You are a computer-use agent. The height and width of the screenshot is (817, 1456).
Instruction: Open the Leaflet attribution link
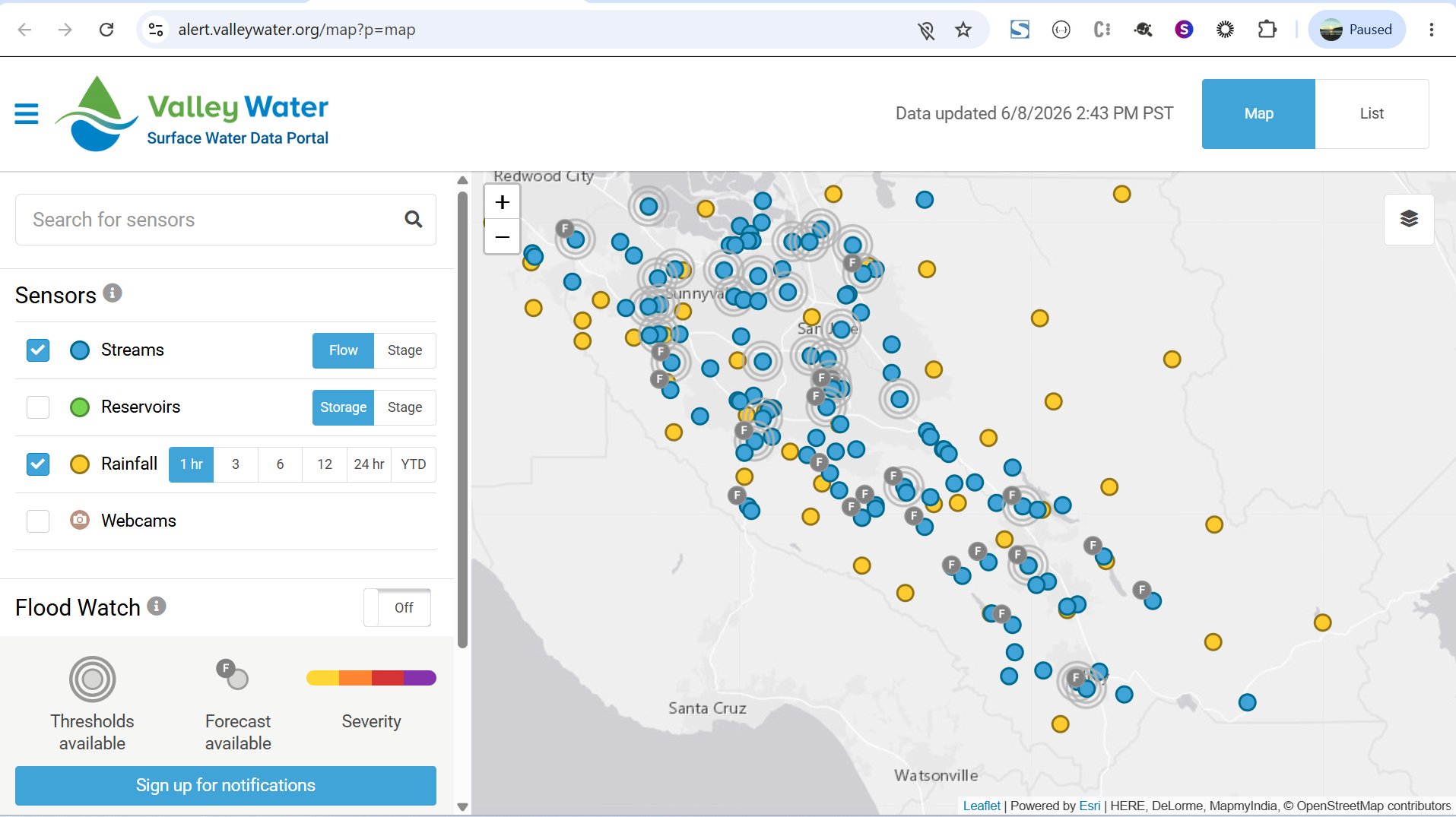click(982, 806)
